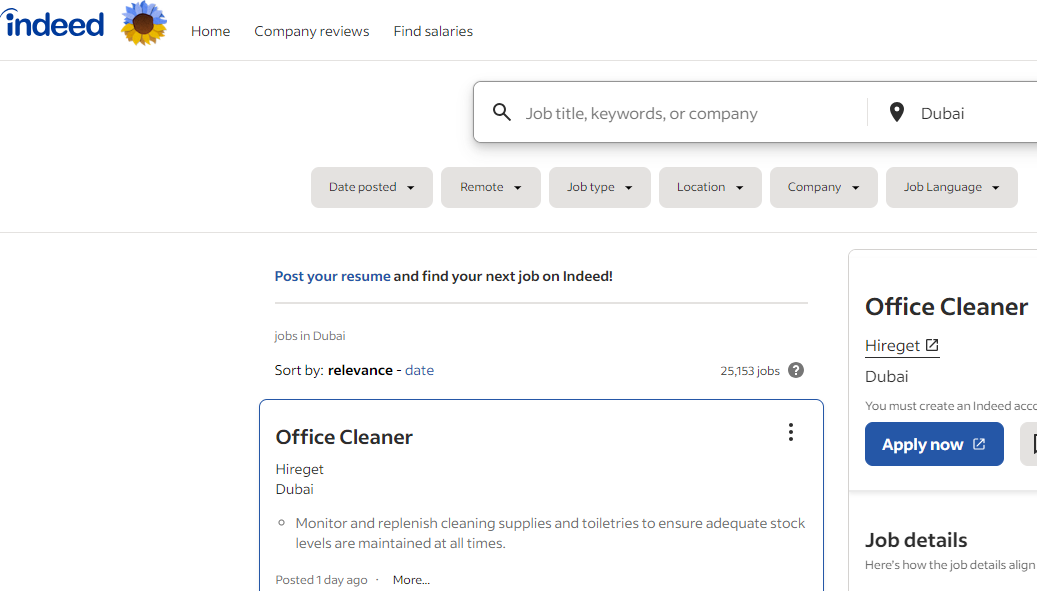
Task: Click the save job icon beside Apply now
Action: 1030,444
